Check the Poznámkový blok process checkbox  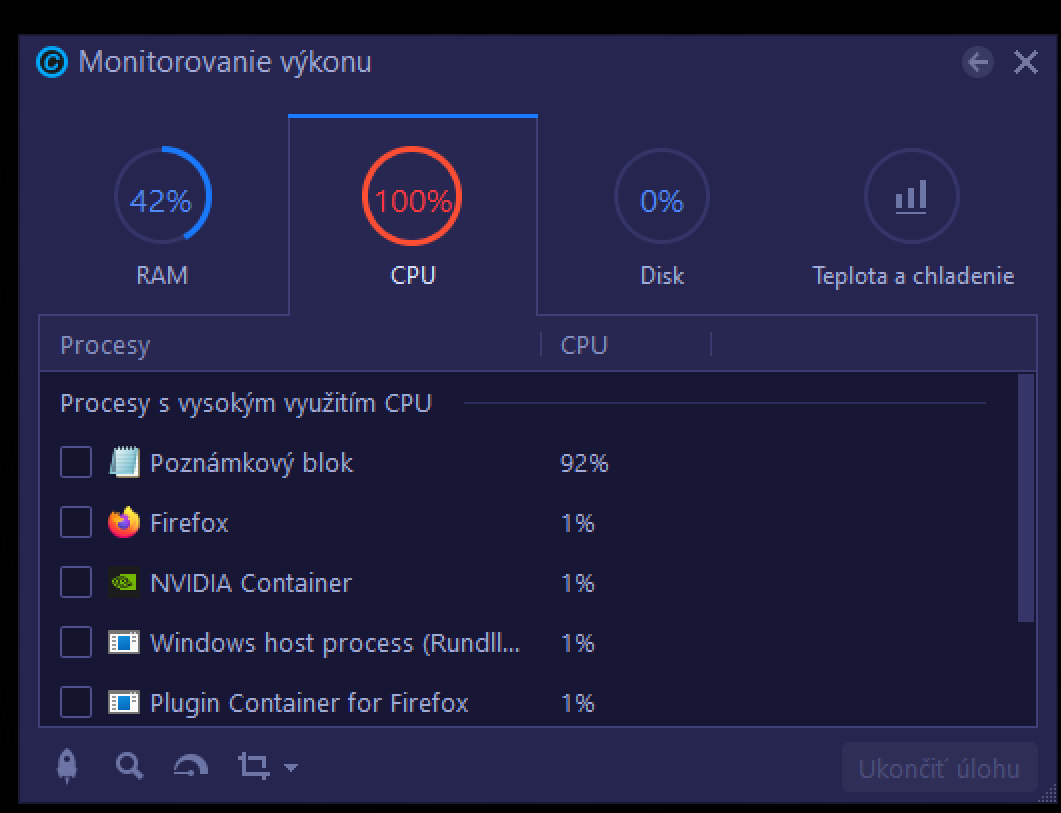(x=76, y=463)
